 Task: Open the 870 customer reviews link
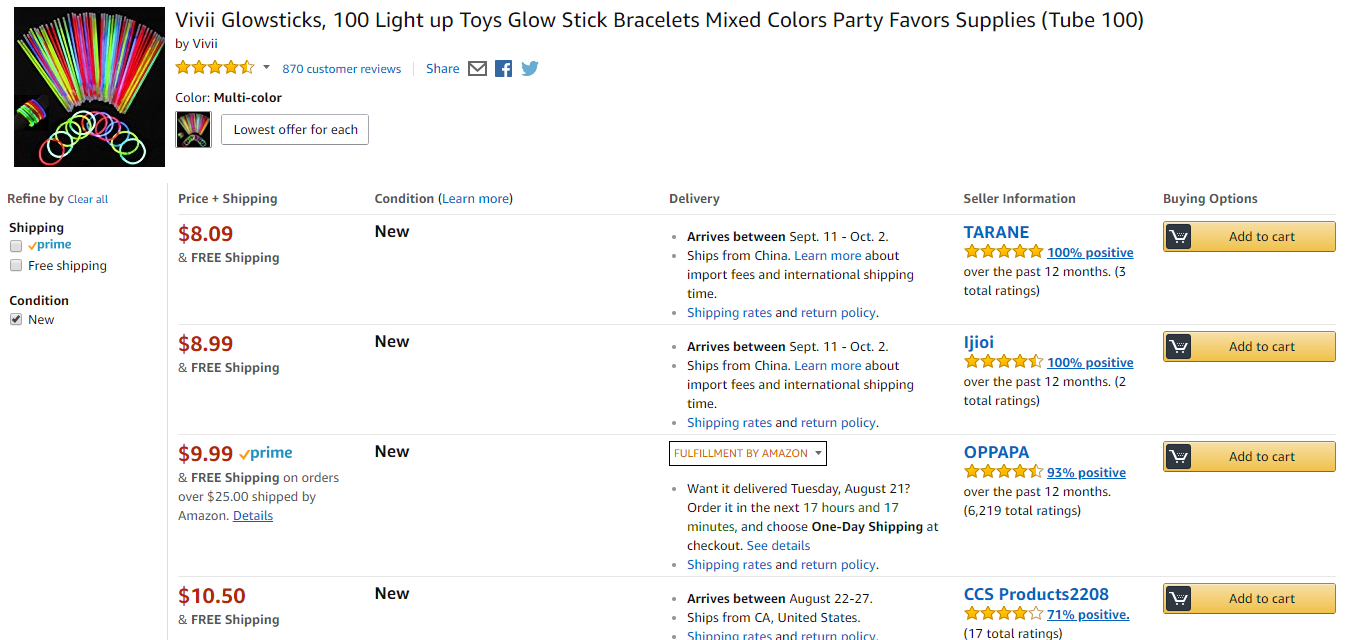coord(342,69)
